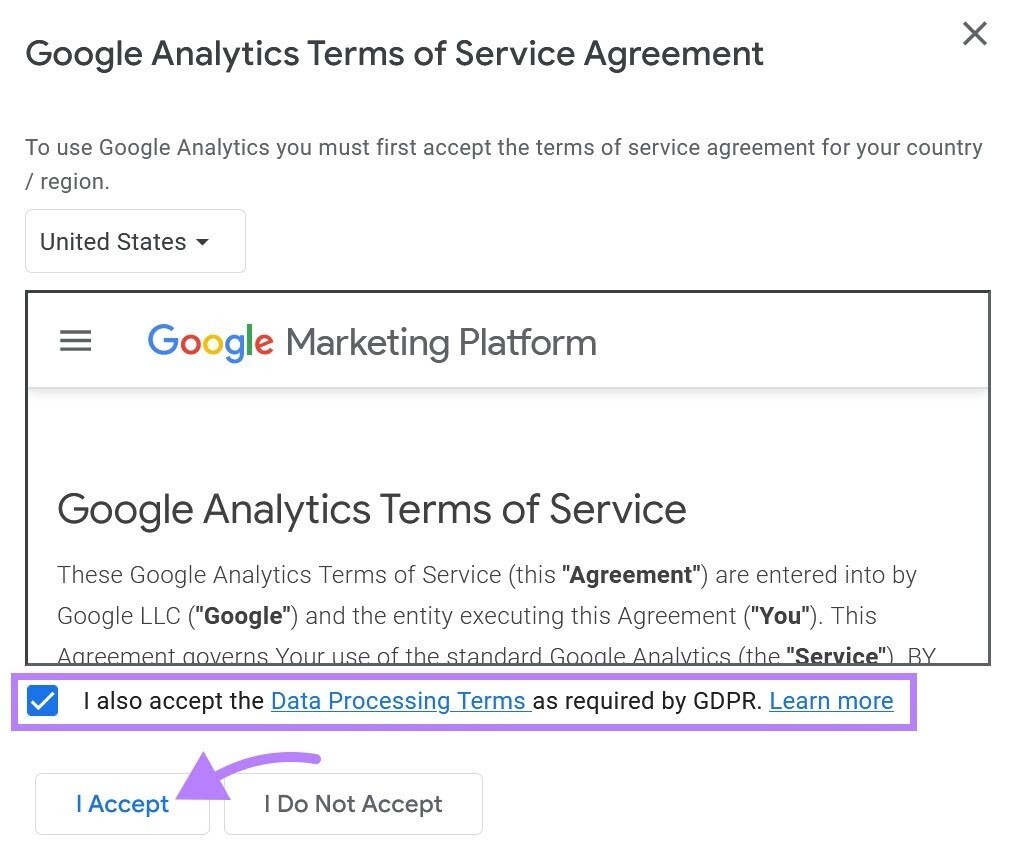
Task: Open the Data Processing Terms link
Action: pyautogui.click(x=399, y=701)
